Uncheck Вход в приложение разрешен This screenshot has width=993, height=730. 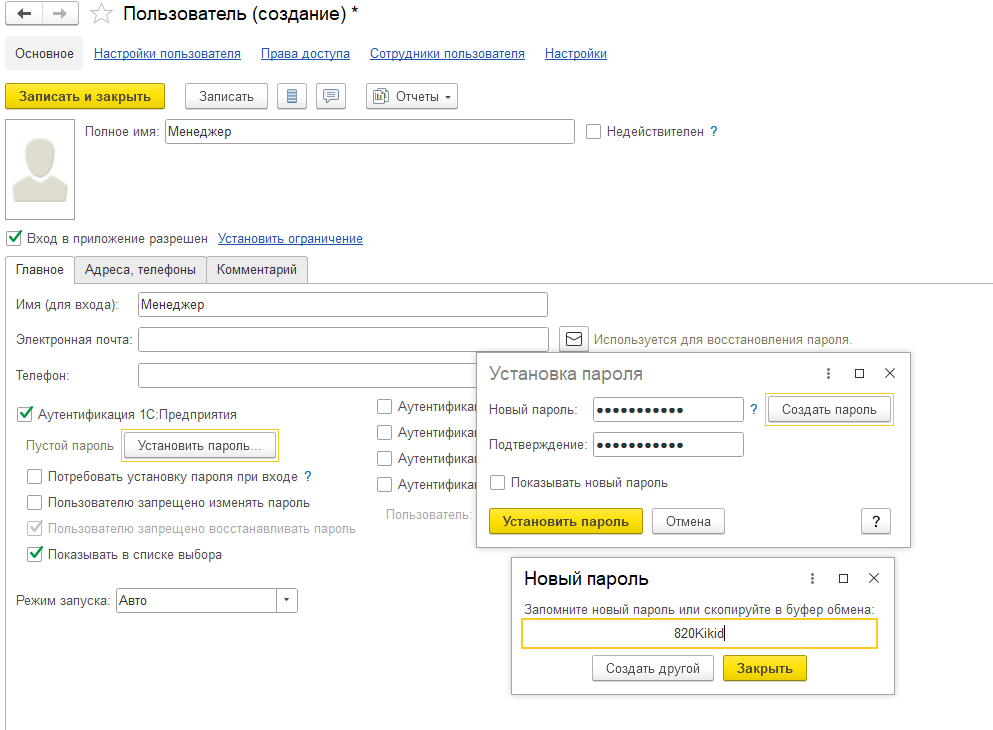pyautogui.click(x=14, y=239)
